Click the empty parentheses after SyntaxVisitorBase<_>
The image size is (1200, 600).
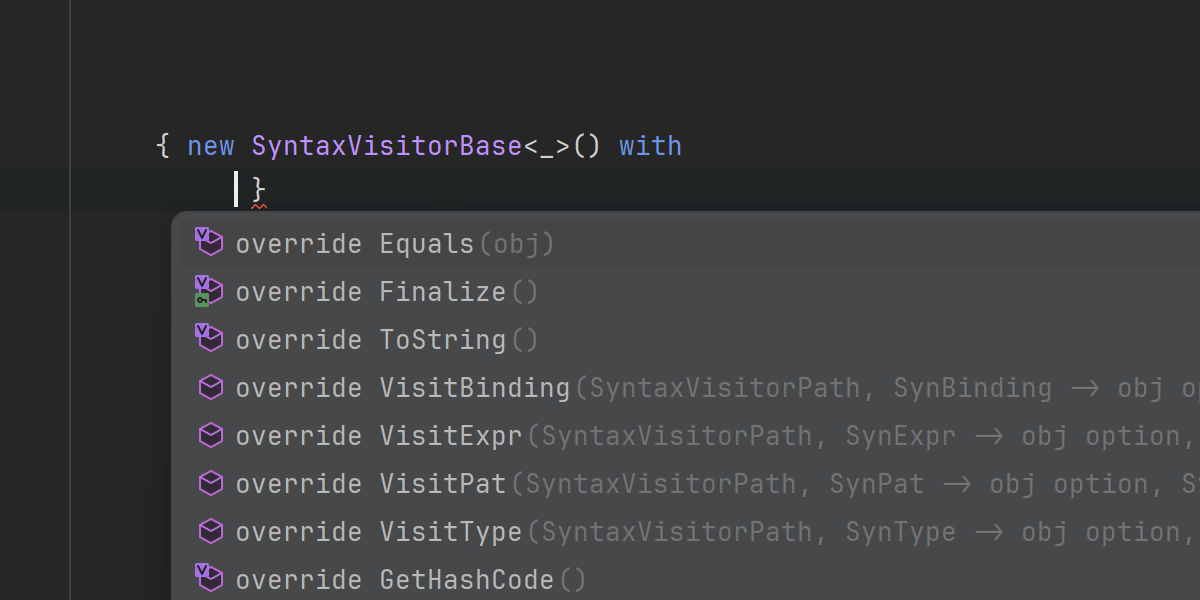(587, 146)
